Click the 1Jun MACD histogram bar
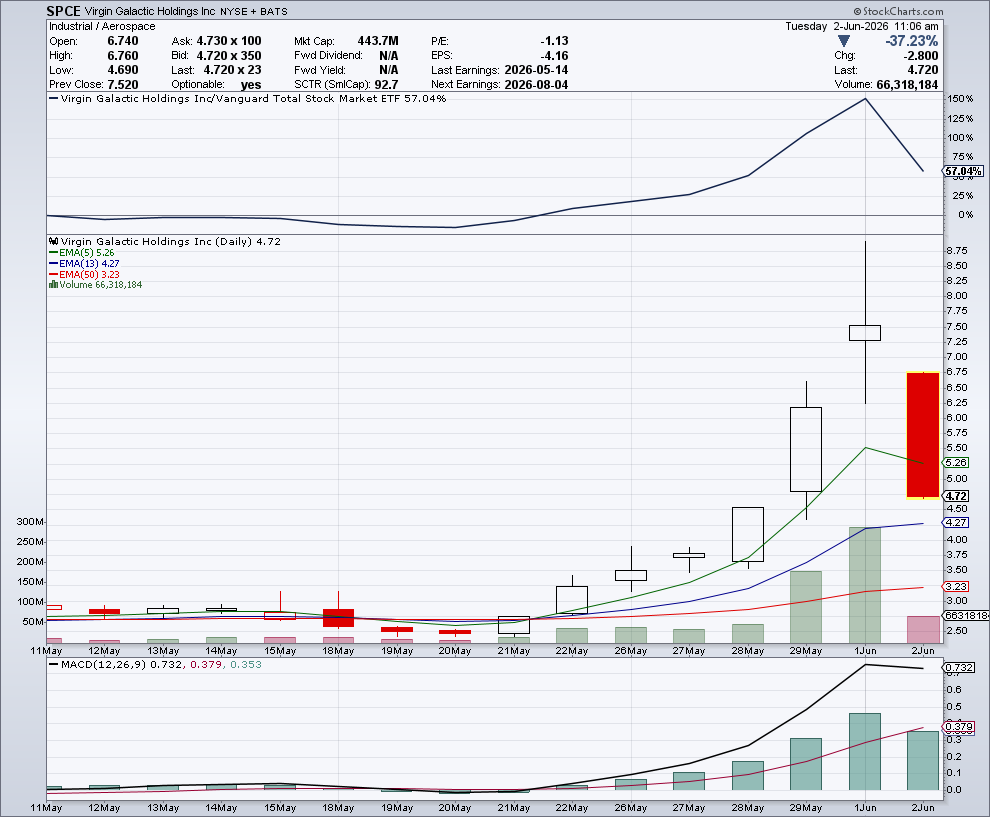Image resolution: width=990 pixels, height=817 pixels. (865, 751)
